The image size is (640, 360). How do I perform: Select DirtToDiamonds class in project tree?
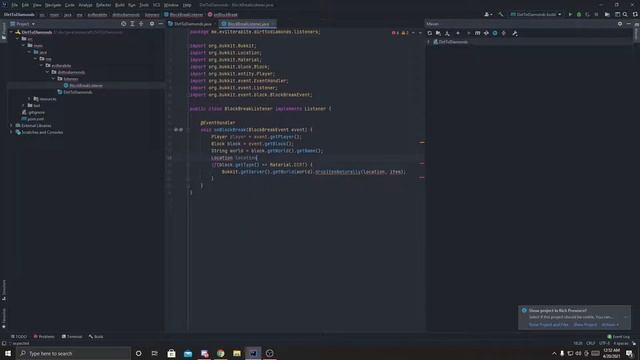click(x=78, y=92)
